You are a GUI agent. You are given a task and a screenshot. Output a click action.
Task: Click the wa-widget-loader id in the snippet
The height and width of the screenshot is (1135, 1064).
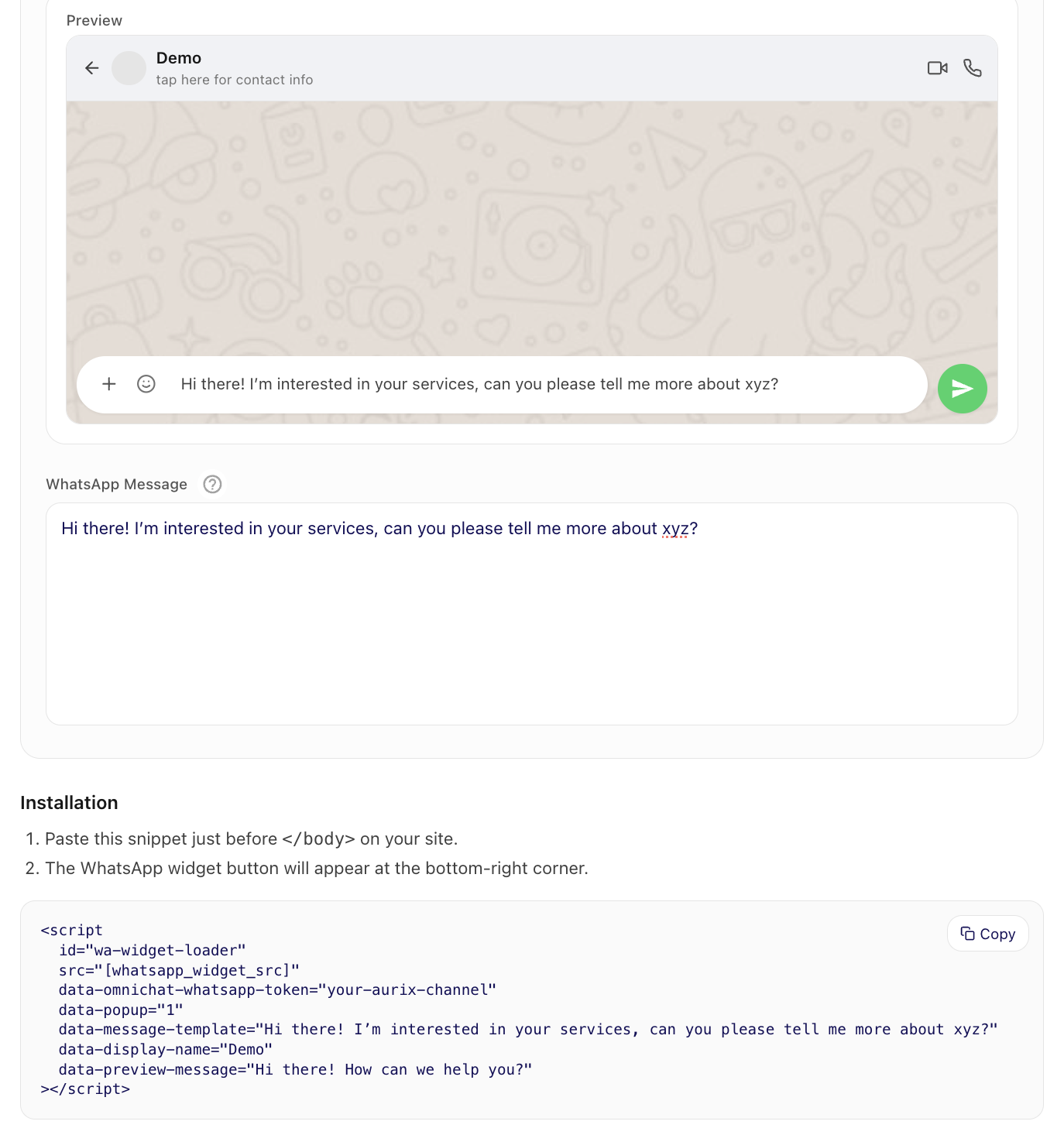(152, 950)
